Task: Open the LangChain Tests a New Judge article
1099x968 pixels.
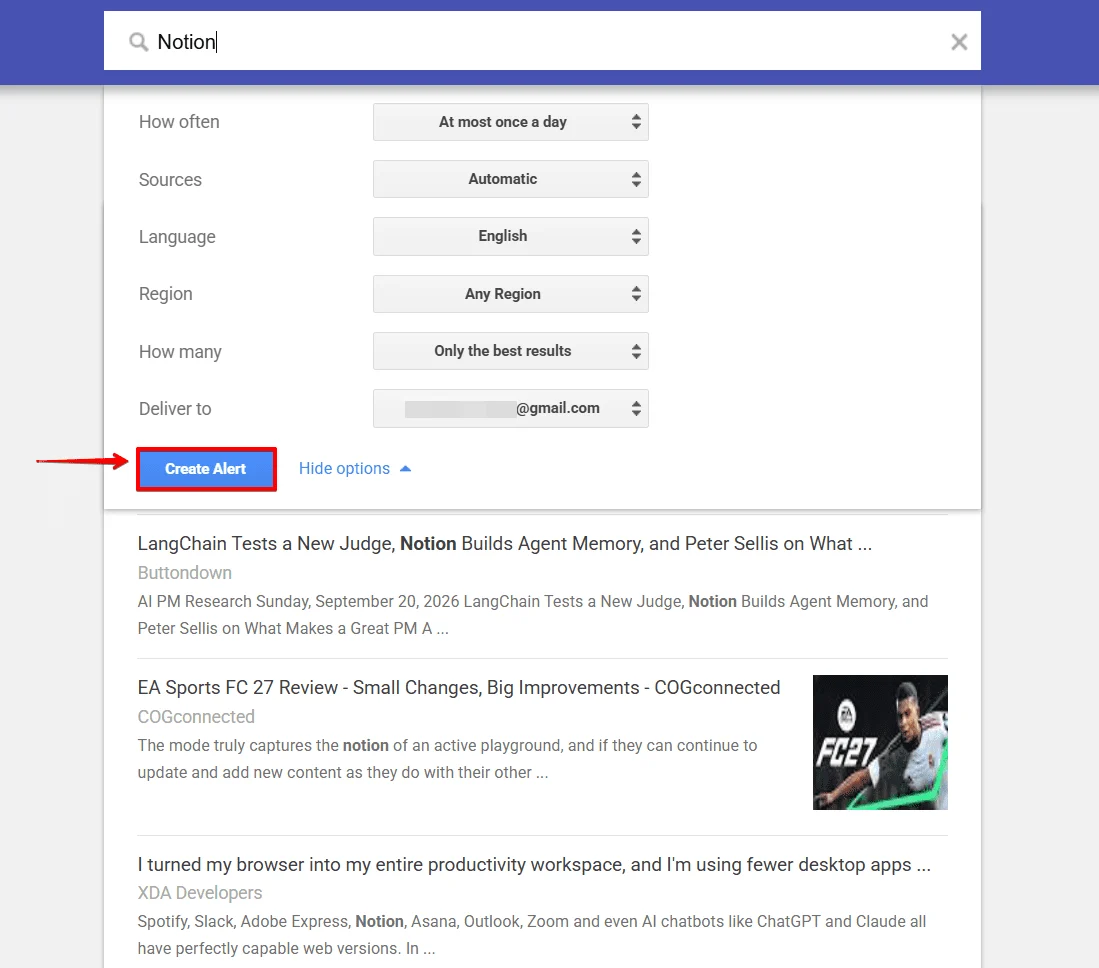Action: click(505, 543)
